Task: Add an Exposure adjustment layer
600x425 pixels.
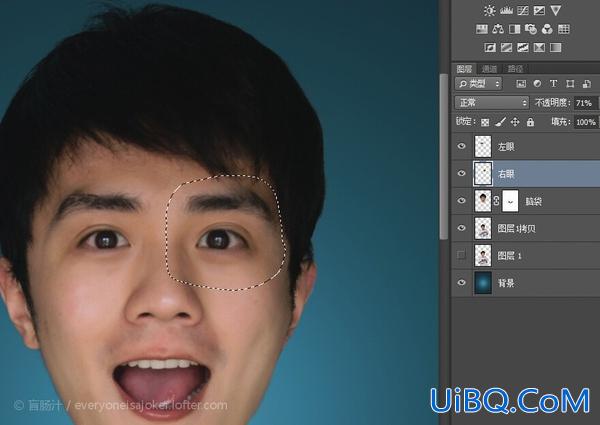Action: pyautogui.click(x=539, y=10)
